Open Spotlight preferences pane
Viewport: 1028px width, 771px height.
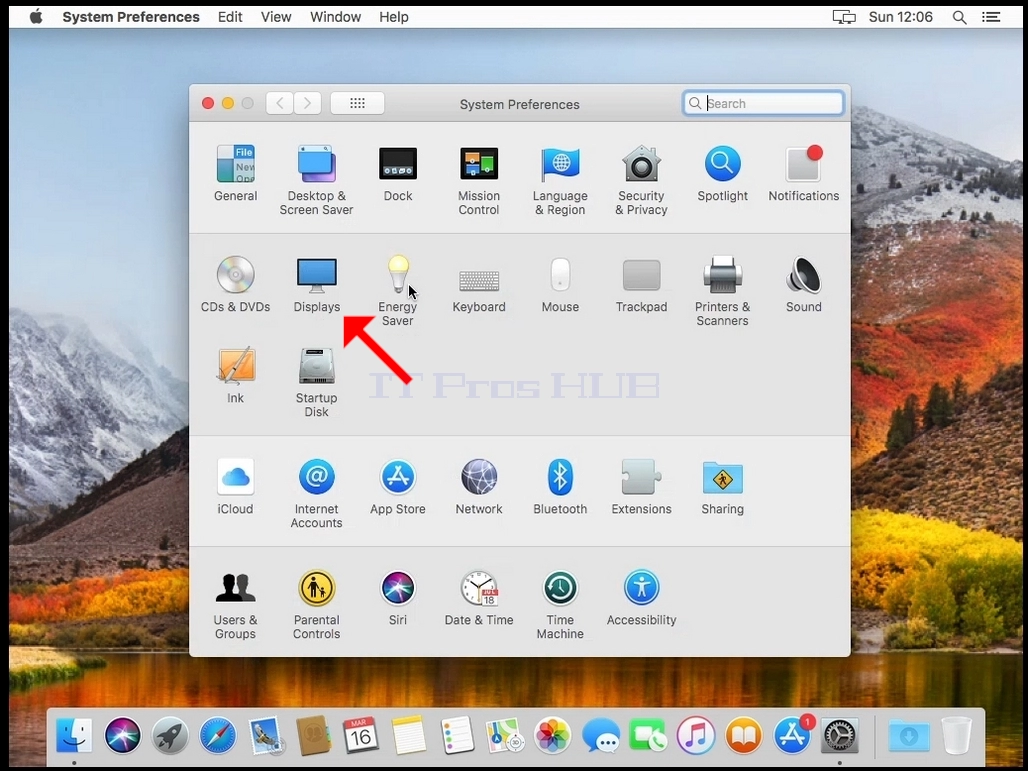[x=722, y=174]
